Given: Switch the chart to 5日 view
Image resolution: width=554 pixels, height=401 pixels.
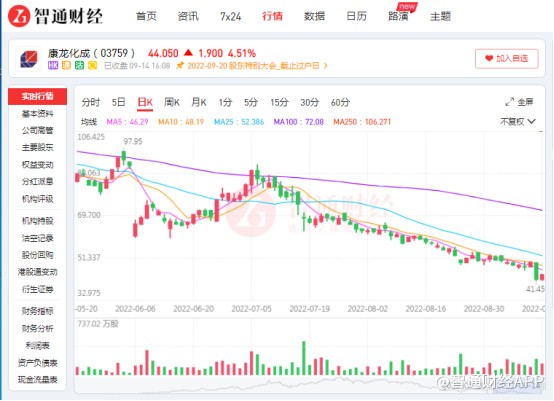Looking at the screenshot, I should click(118, 102).
